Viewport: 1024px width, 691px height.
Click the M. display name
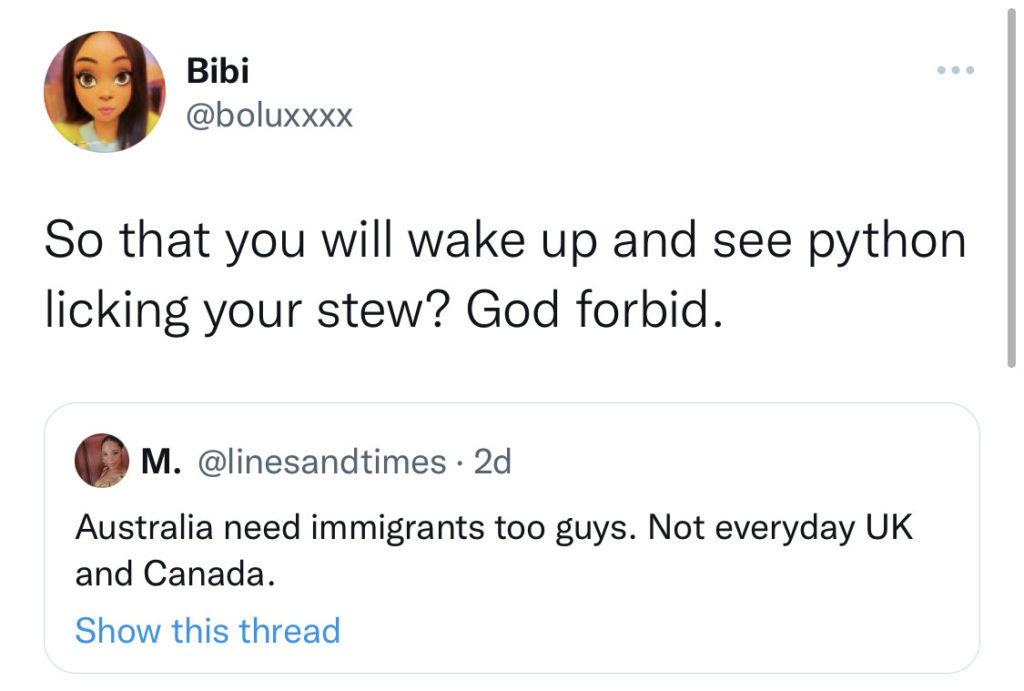tap(161, 461)
